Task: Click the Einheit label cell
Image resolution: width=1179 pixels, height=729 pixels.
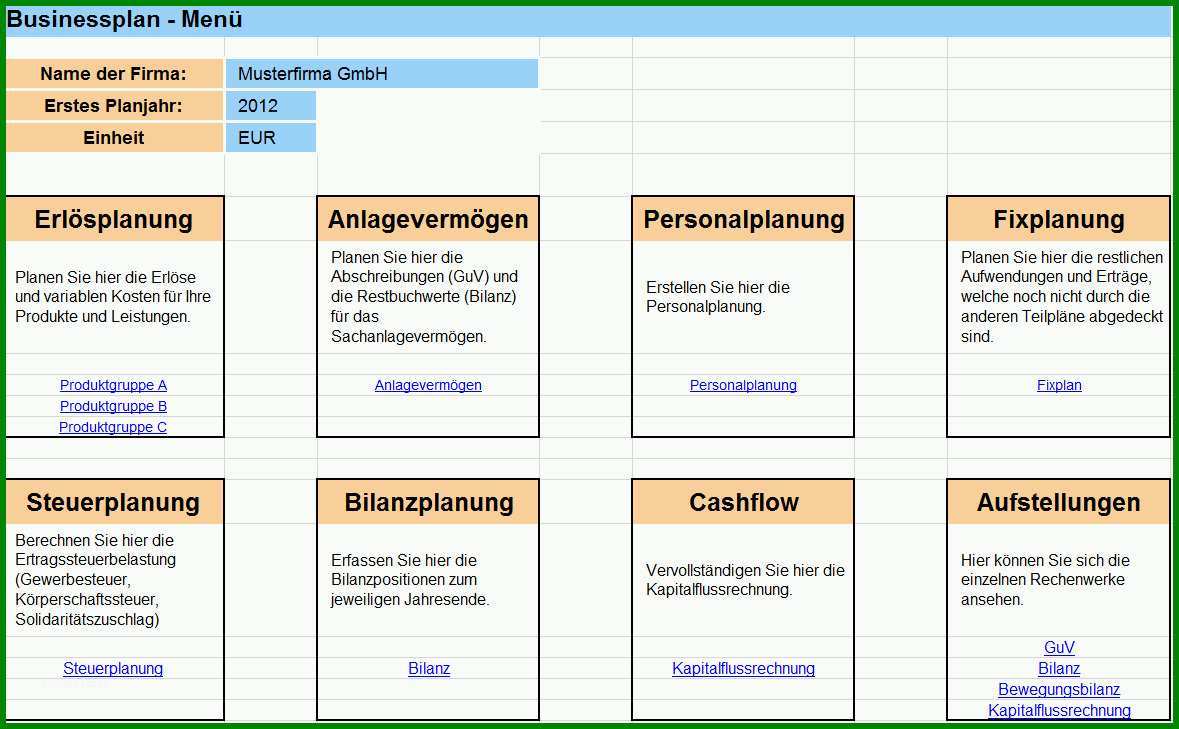Action: coord(114,138)
